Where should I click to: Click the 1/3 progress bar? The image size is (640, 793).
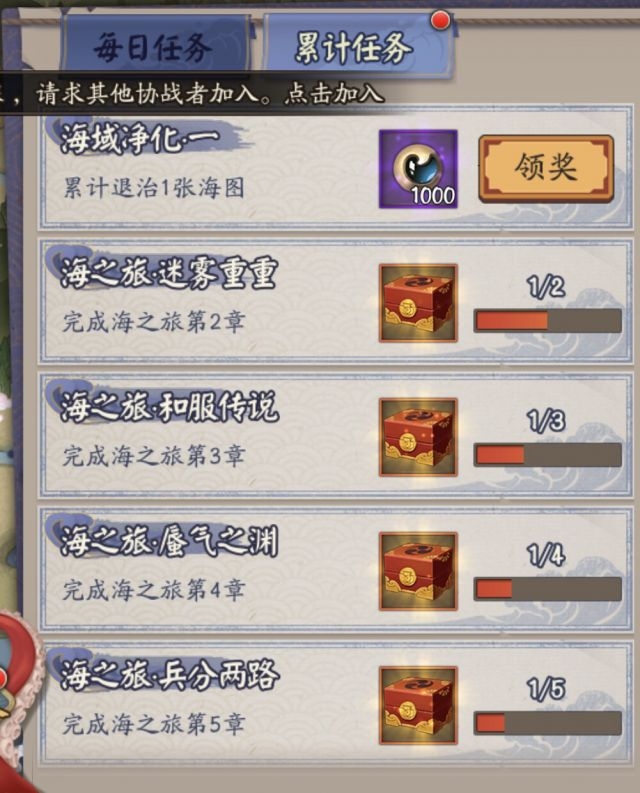click(x=547, y=455)
